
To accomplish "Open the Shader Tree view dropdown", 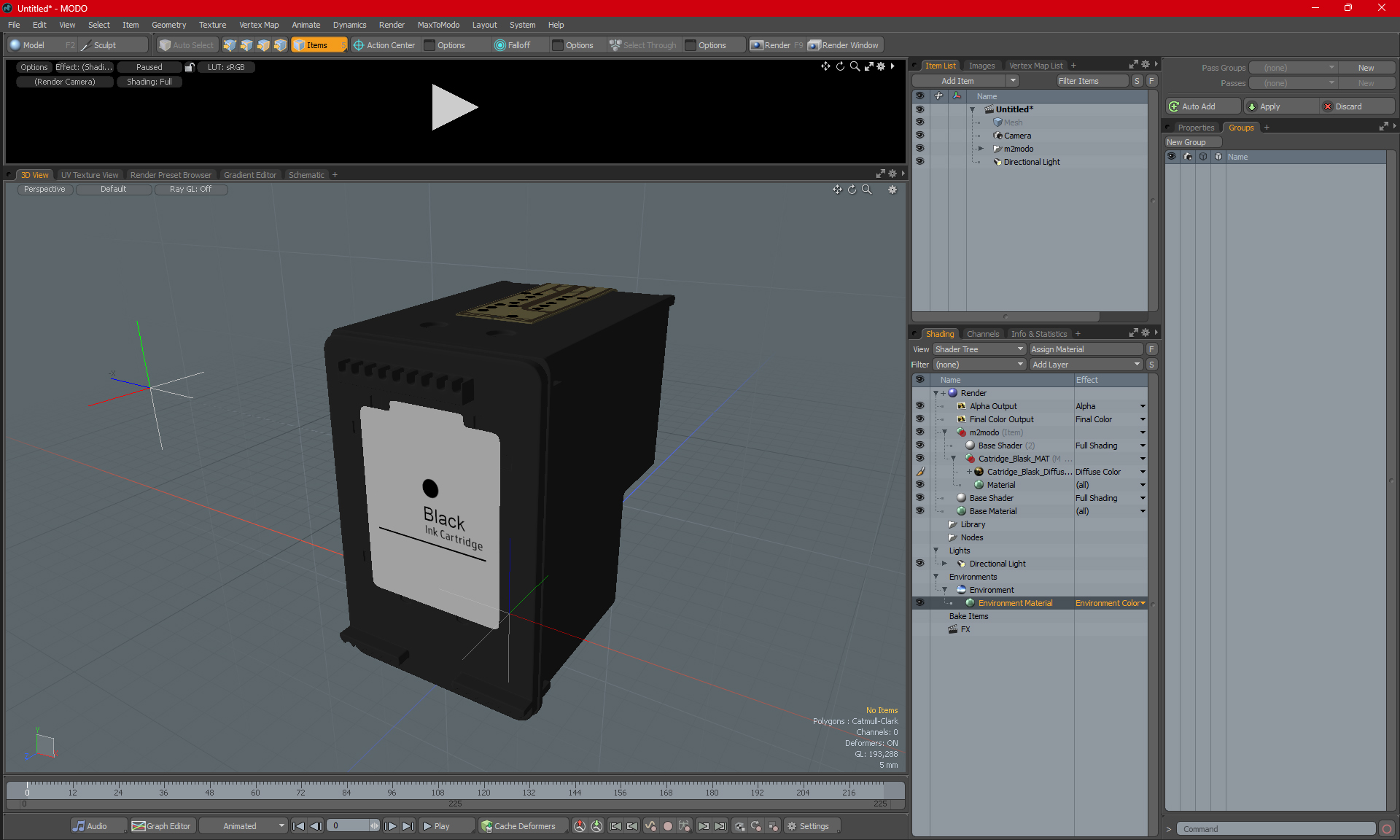I will [979, 349].
